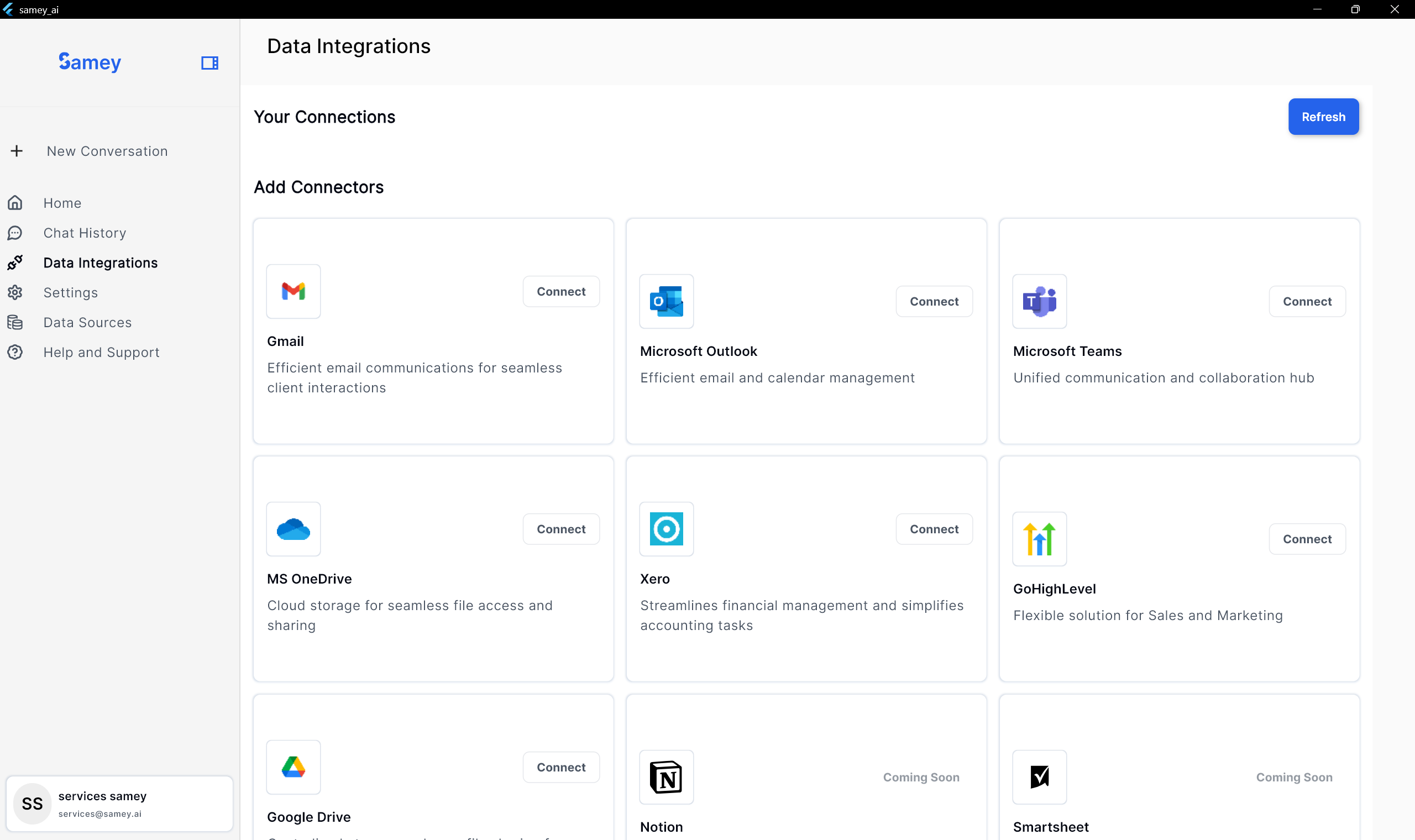
Task: Start a New Conversation
Action: coord(107,151)
